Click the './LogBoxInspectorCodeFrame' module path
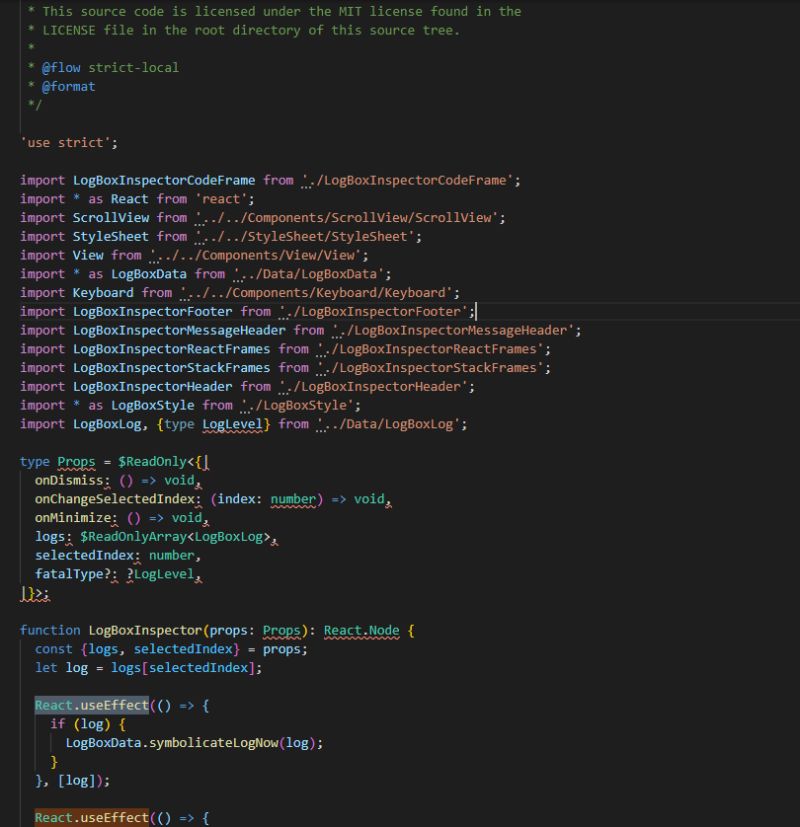The image size is (800, 827). pos(420,180)
